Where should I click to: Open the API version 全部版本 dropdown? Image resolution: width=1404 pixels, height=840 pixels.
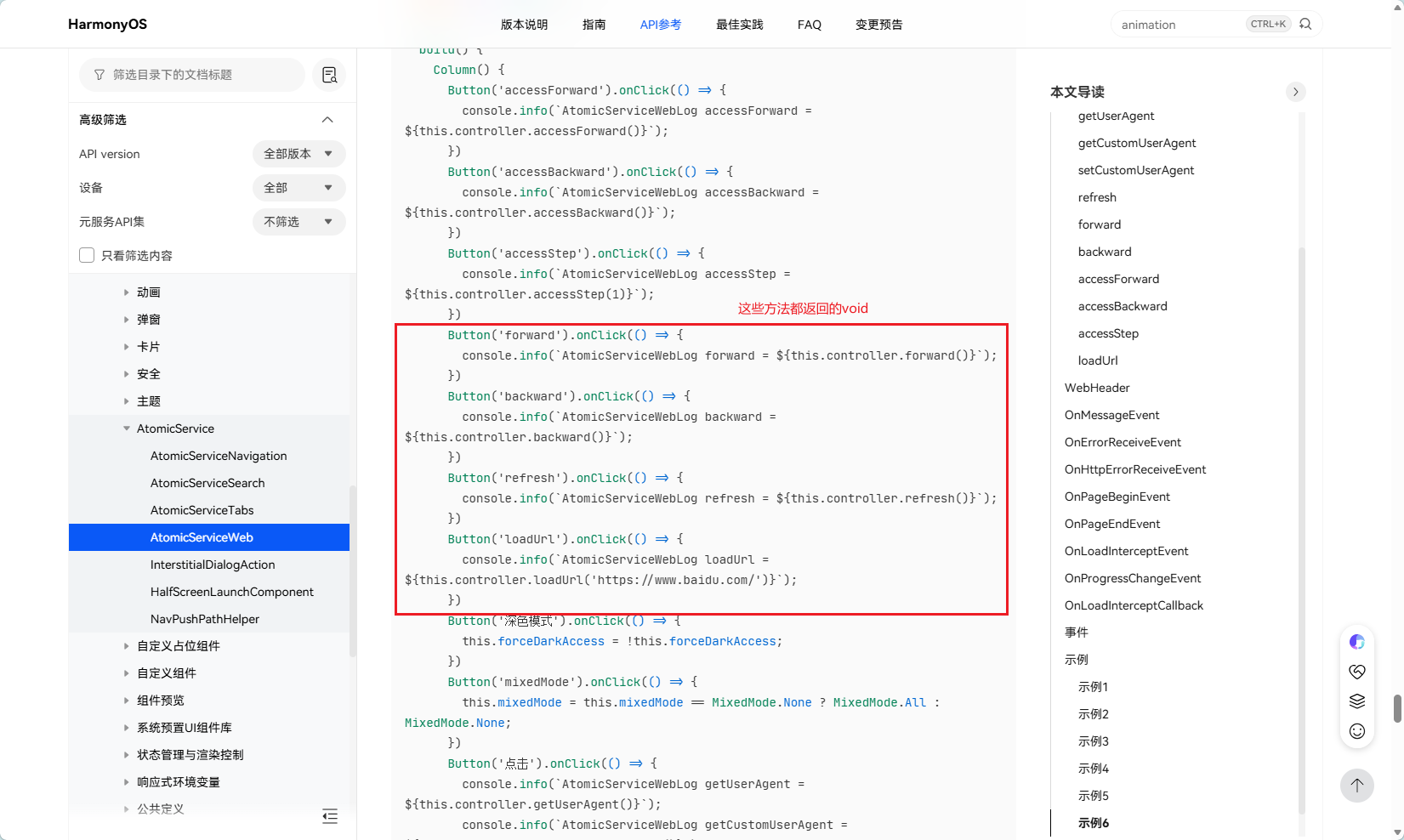299,154
